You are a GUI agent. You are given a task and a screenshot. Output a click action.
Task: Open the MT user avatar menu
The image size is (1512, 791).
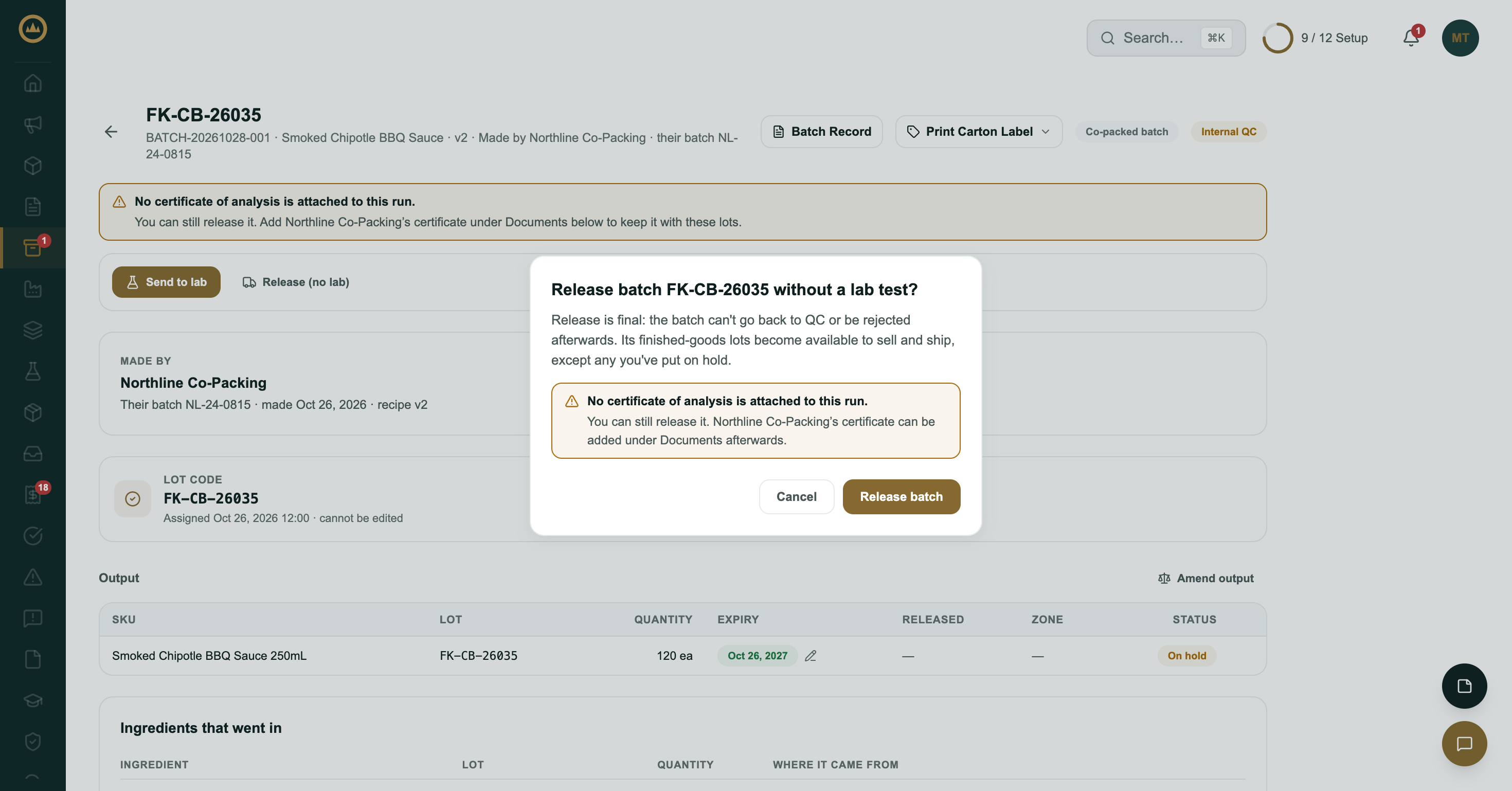click(x=1460, y=38)
